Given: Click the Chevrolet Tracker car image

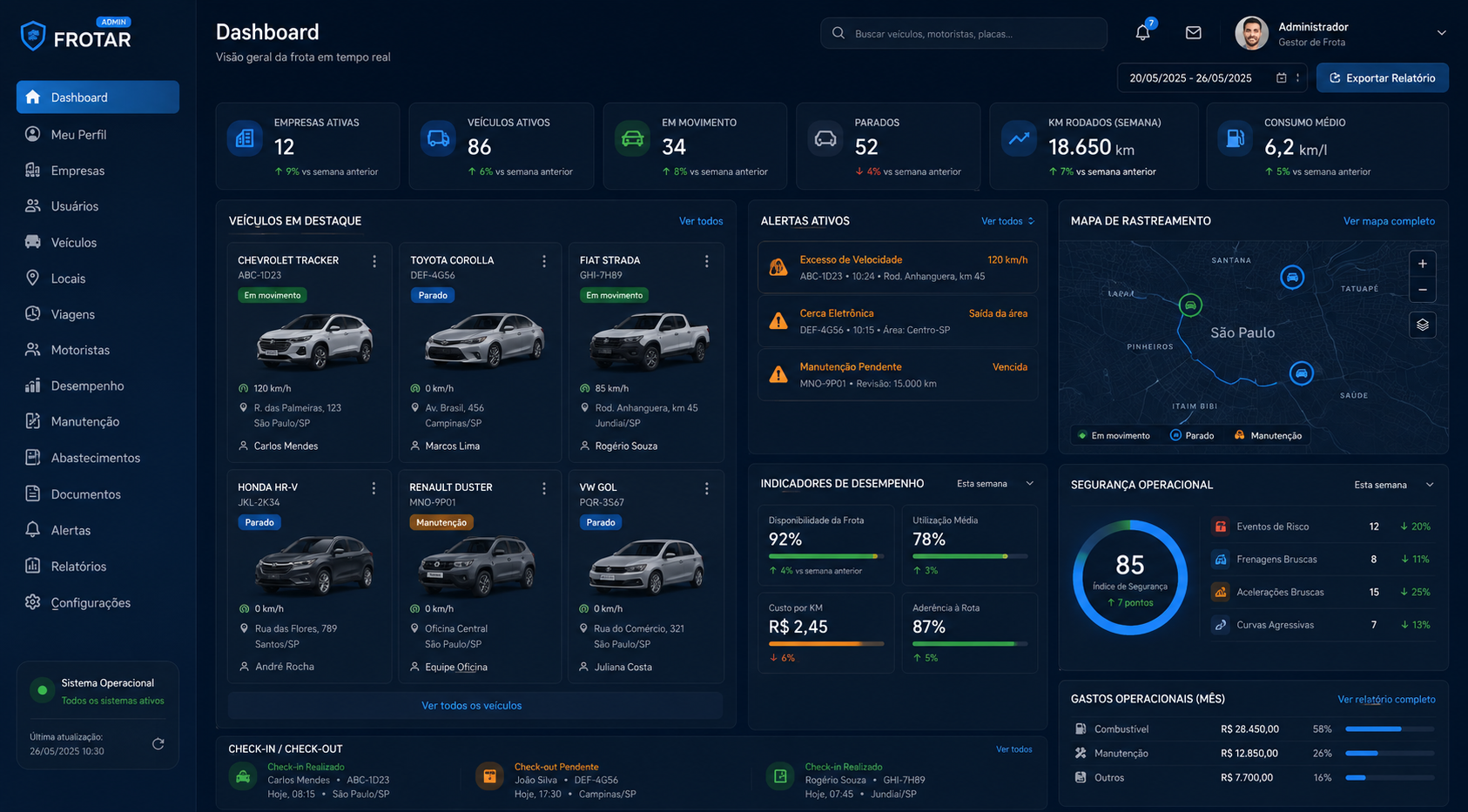Looking at the screenshot, I should [x=314, y=339].
